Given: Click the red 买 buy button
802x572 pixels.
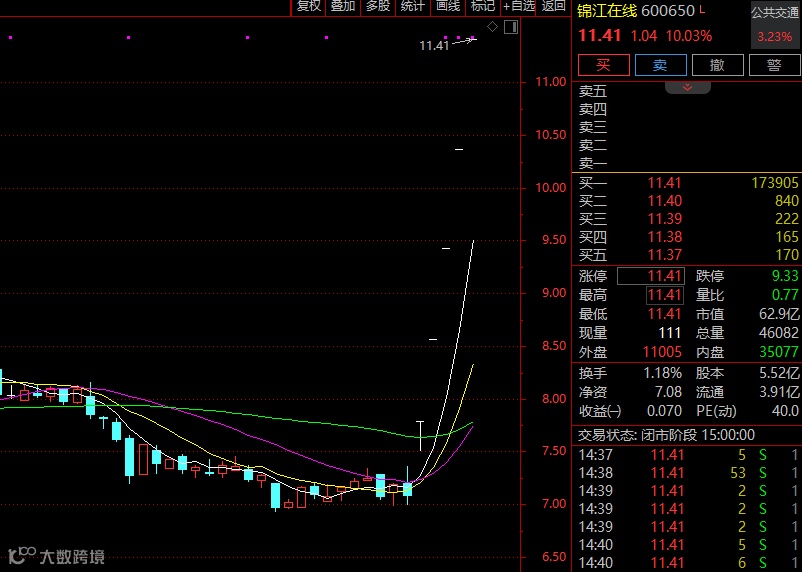Looking at the screenshot, I should click(x=604, y=65).
